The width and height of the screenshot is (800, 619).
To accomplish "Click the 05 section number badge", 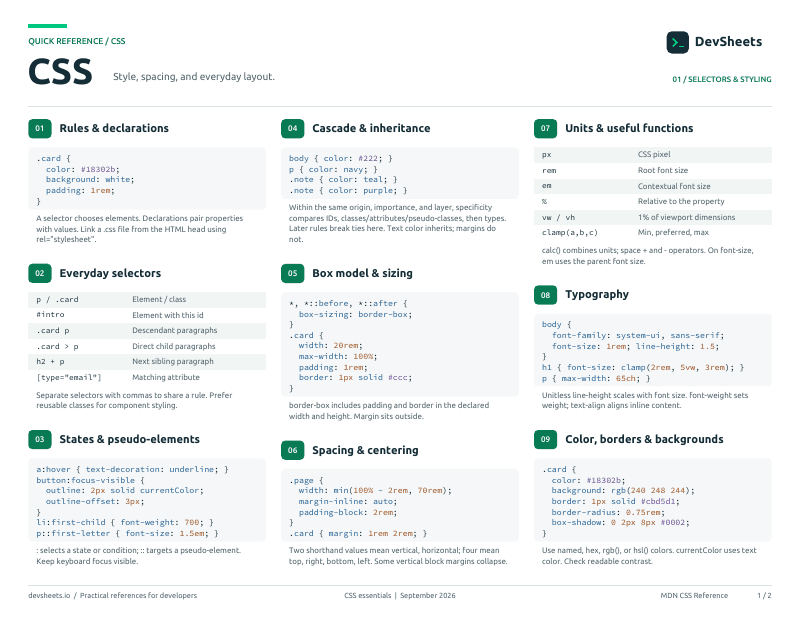I will 292,274.
